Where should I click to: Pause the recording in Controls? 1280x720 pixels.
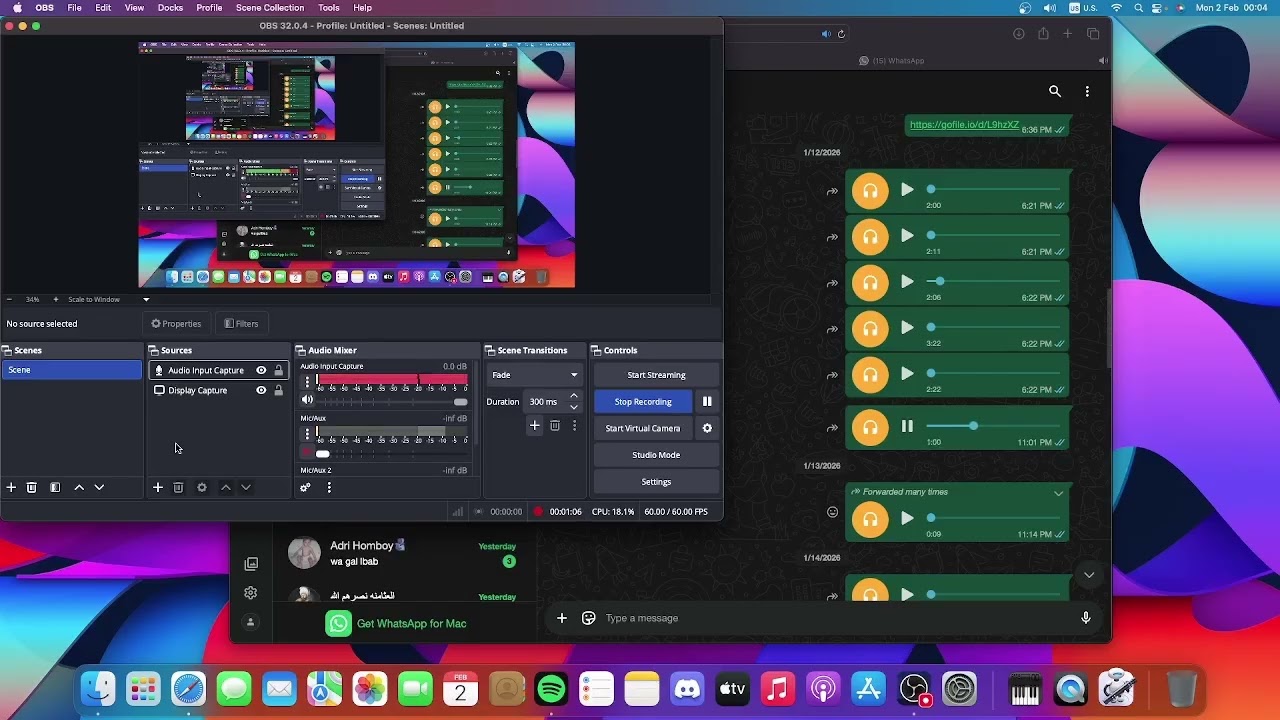[x=707, y=401]
